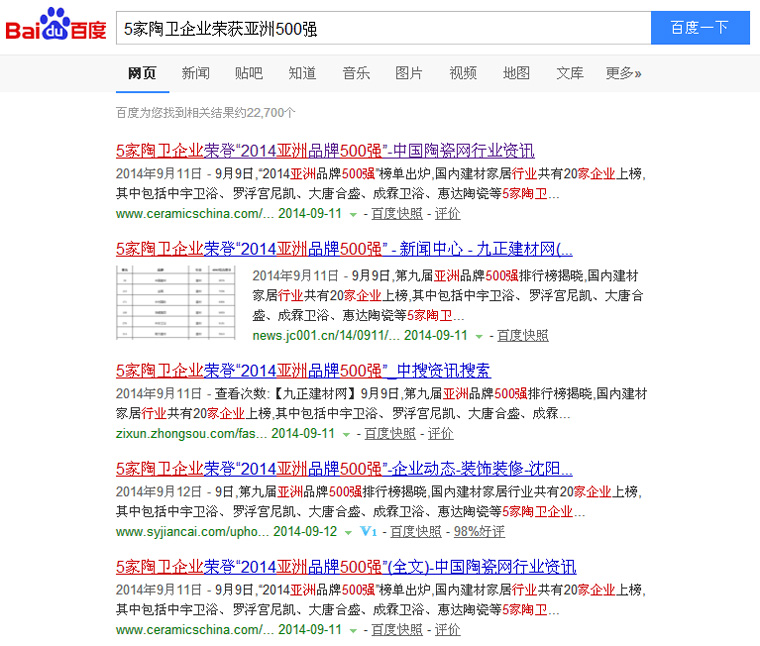Click the last www.ceramicschina.com/... green URL
The width and height of the screenshot is (760, 646).
coord(195,630)
